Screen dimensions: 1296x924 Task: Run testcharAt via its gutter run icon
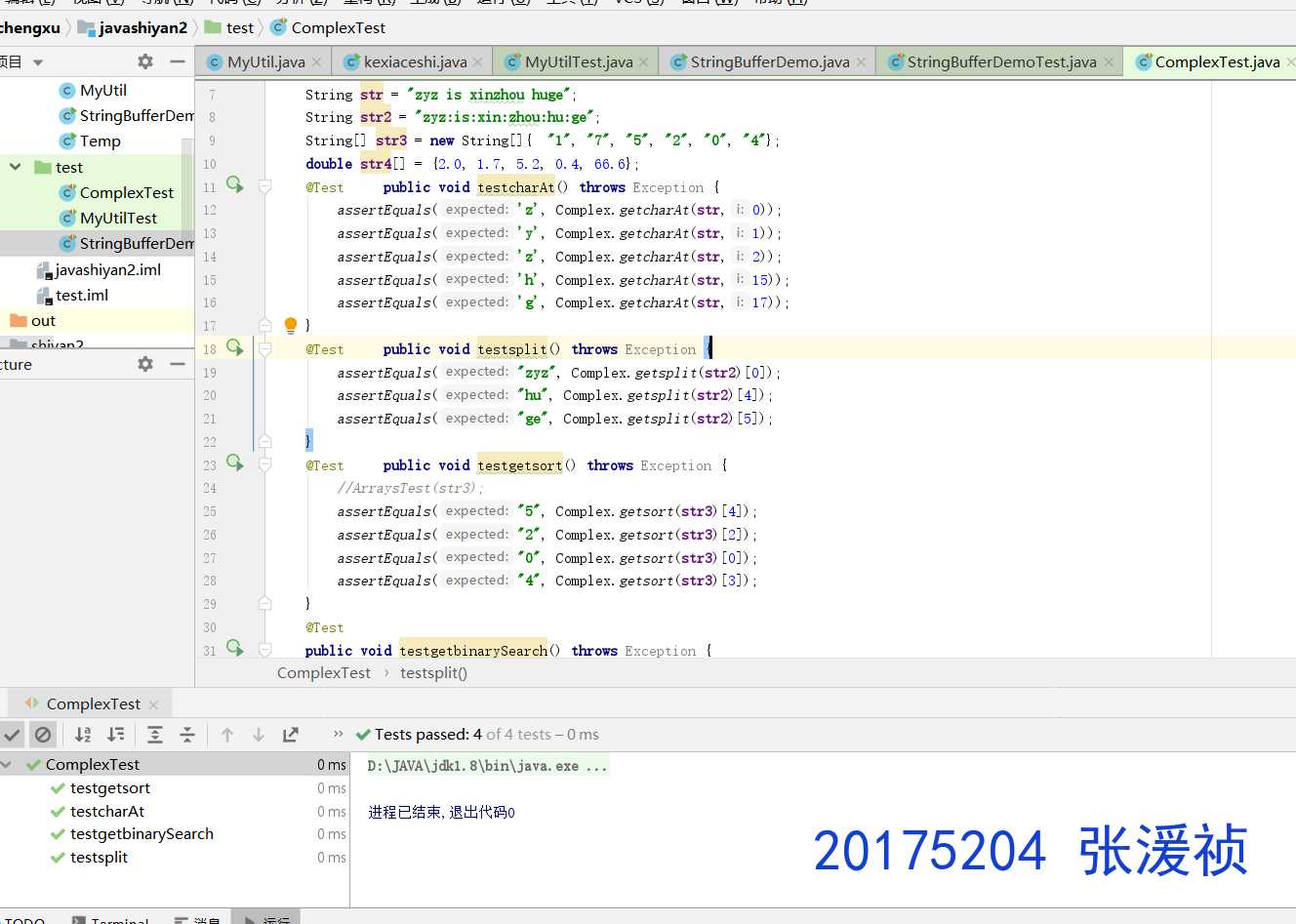tap(235, 183)
